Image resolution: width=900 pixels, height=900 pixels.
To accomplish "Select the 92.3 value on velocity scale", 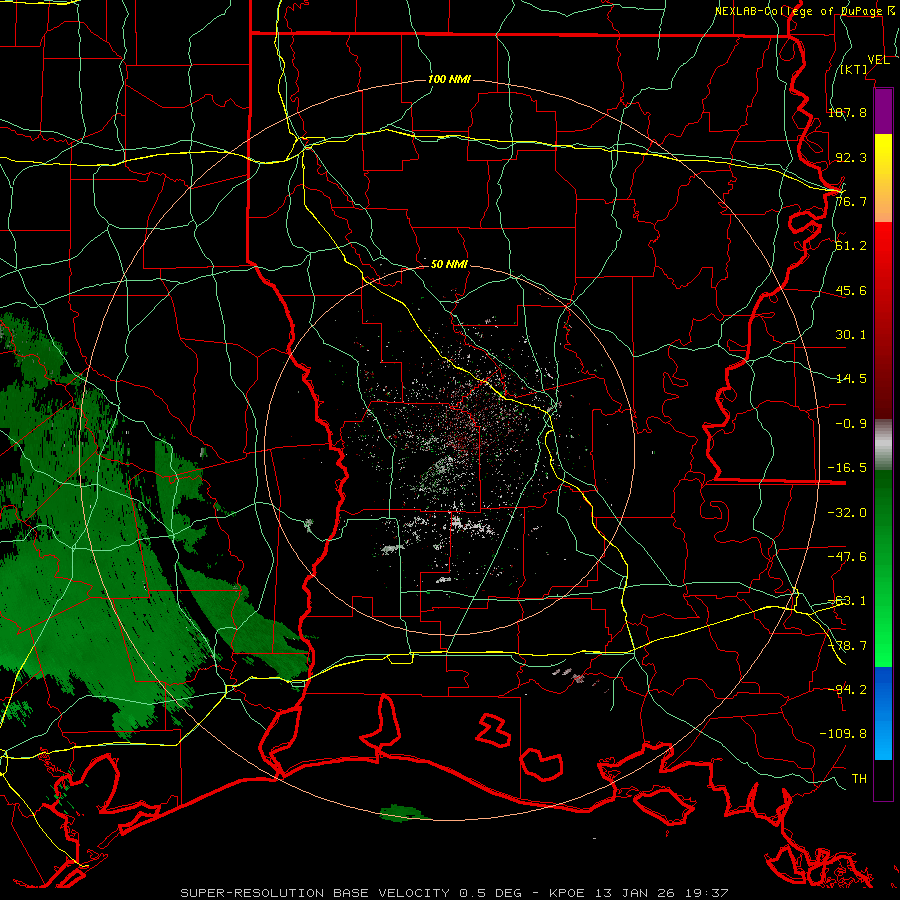I will click(851, 157).
